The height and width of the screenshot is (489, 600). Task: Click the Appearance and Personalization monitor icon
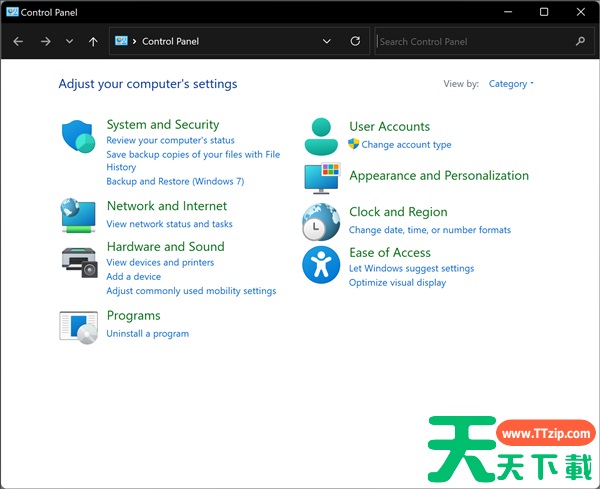(x=322, y=178)
